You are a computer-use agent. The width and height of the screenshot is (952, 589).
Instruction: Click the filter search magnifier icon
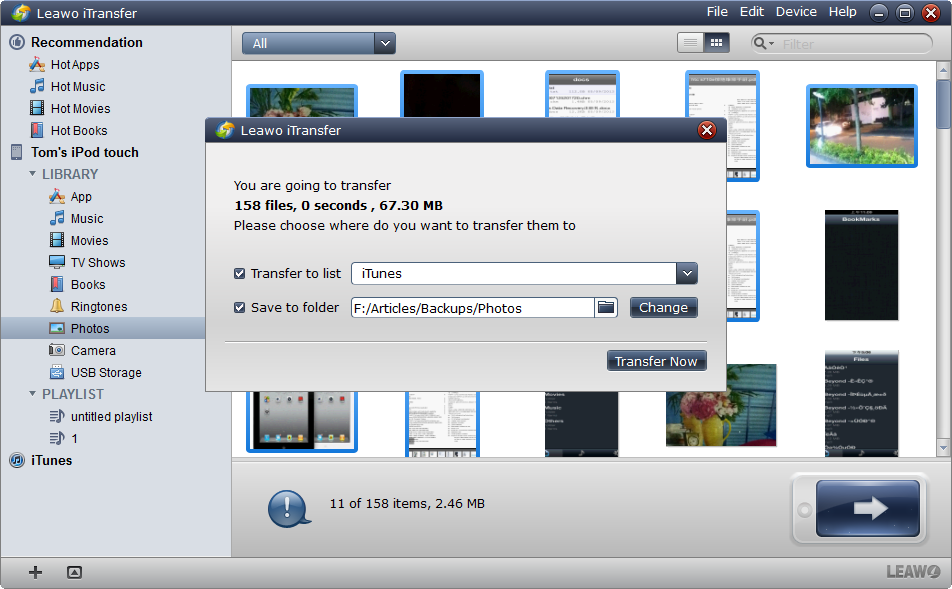[760, 43]
